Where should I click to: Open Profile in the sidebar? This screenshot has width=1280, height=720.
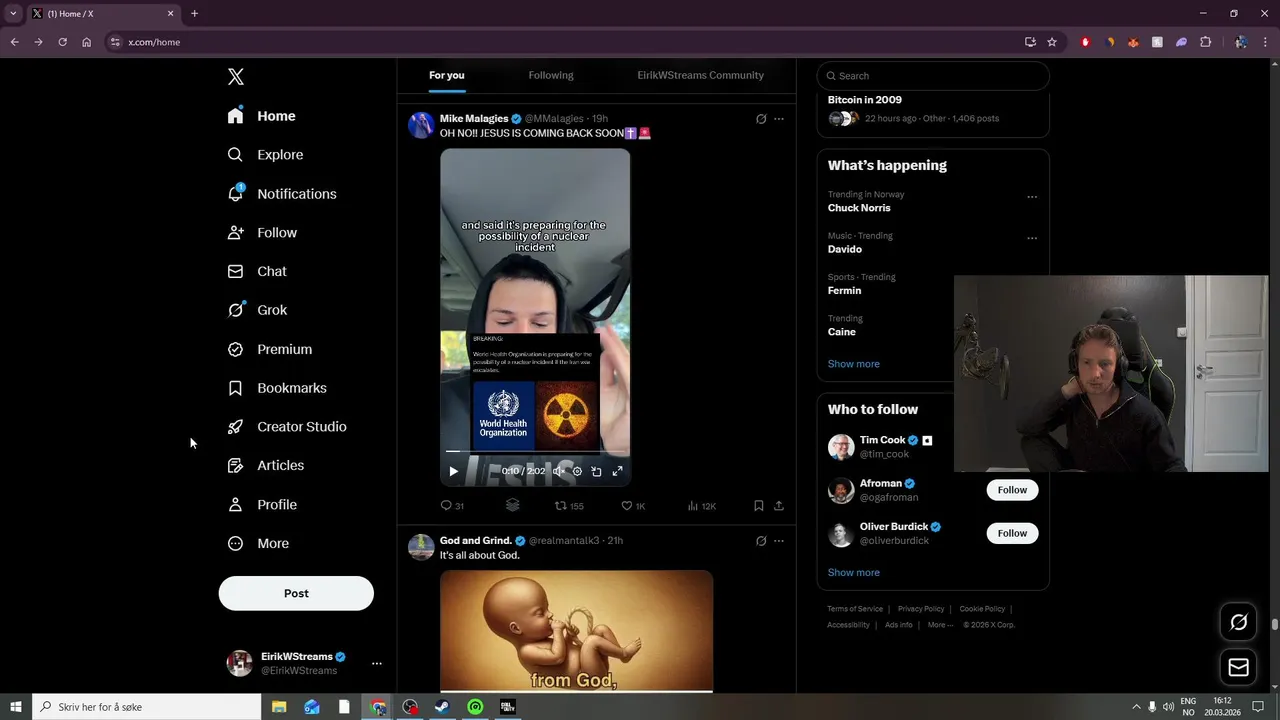coord(262,505)
